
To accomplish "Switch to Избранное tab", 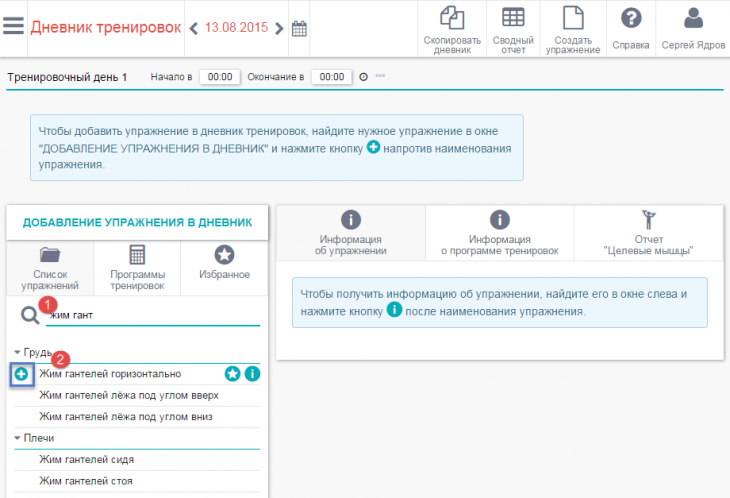I will coord(224,263).
